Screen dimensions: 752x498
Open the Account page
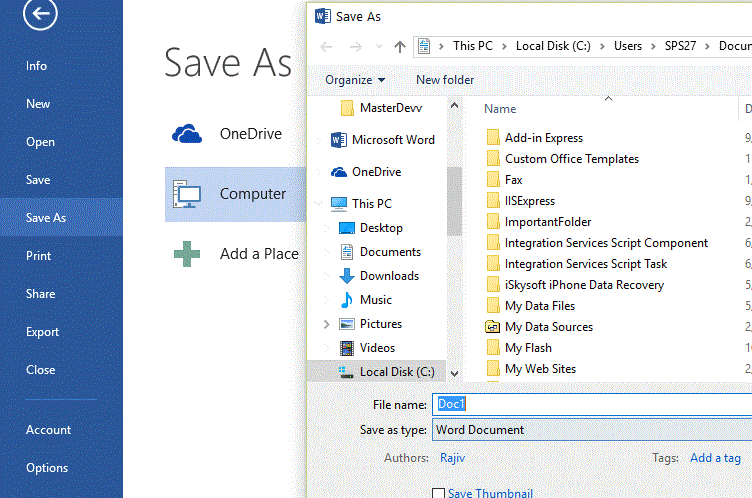[48, 430]
